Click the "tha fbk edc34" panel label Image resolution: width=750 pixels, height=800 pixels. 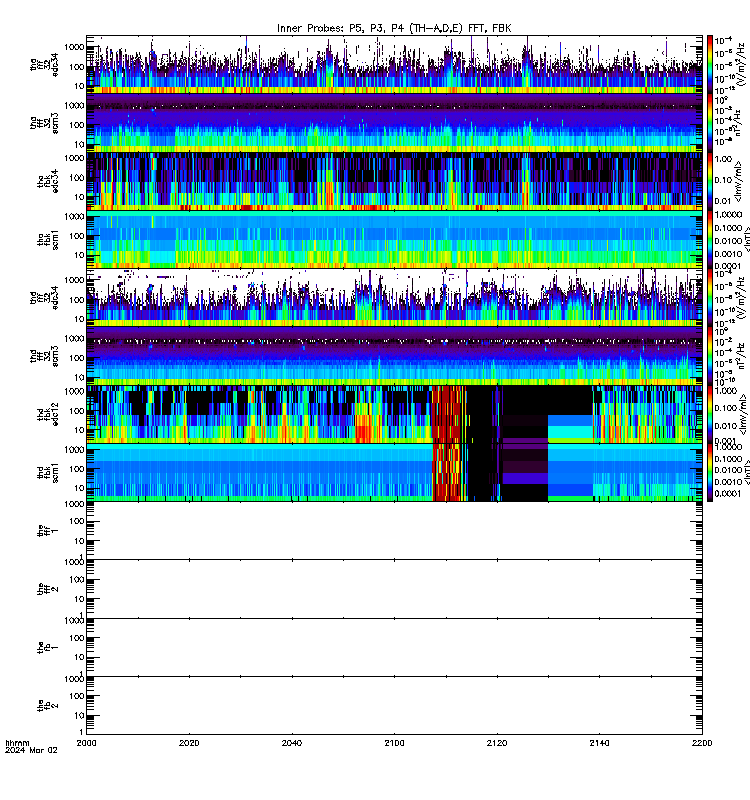48,181
